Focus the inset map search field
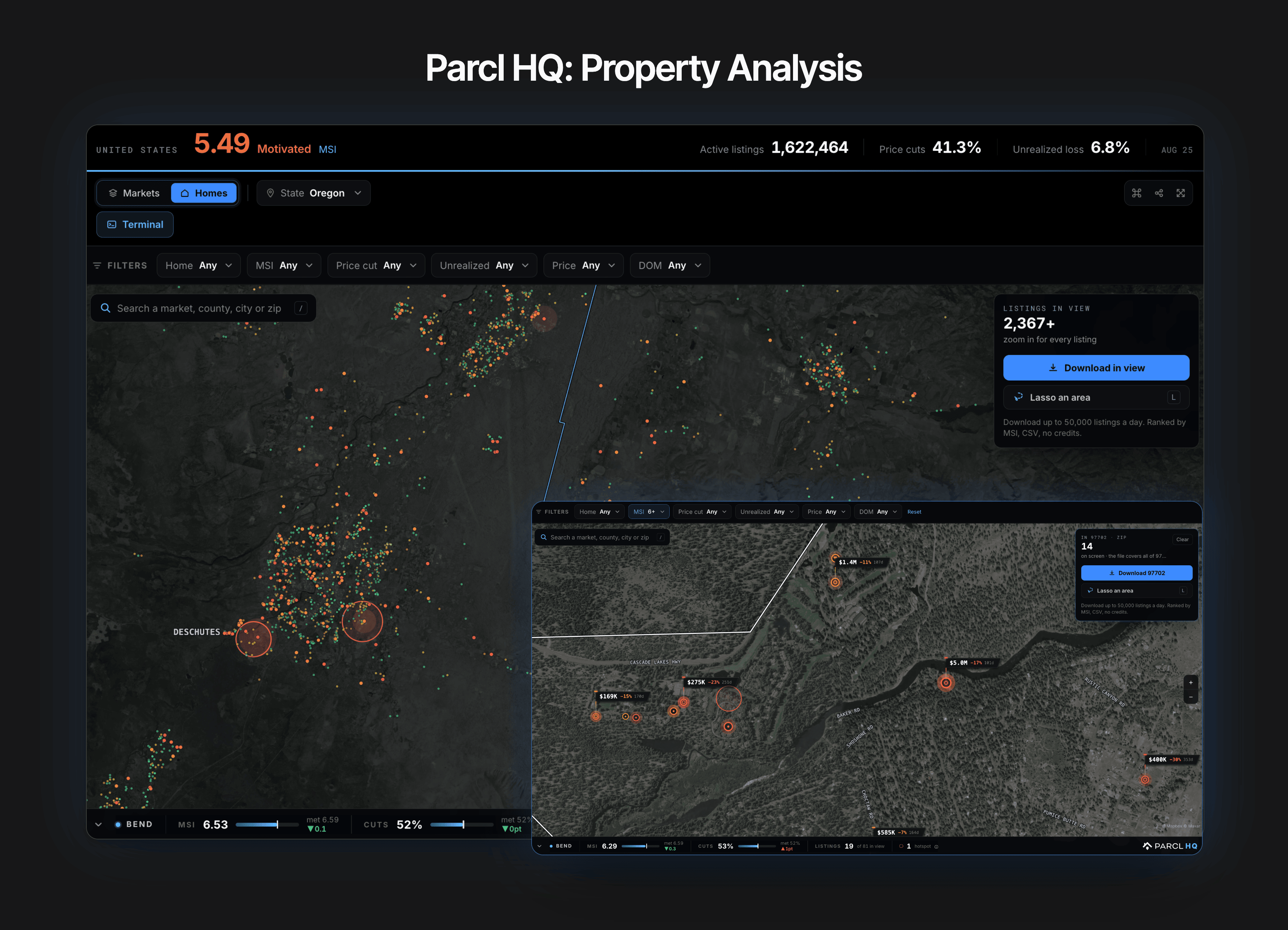Image resolution: width=1288 pixels, height=930 pixels. tap(602, 537)
